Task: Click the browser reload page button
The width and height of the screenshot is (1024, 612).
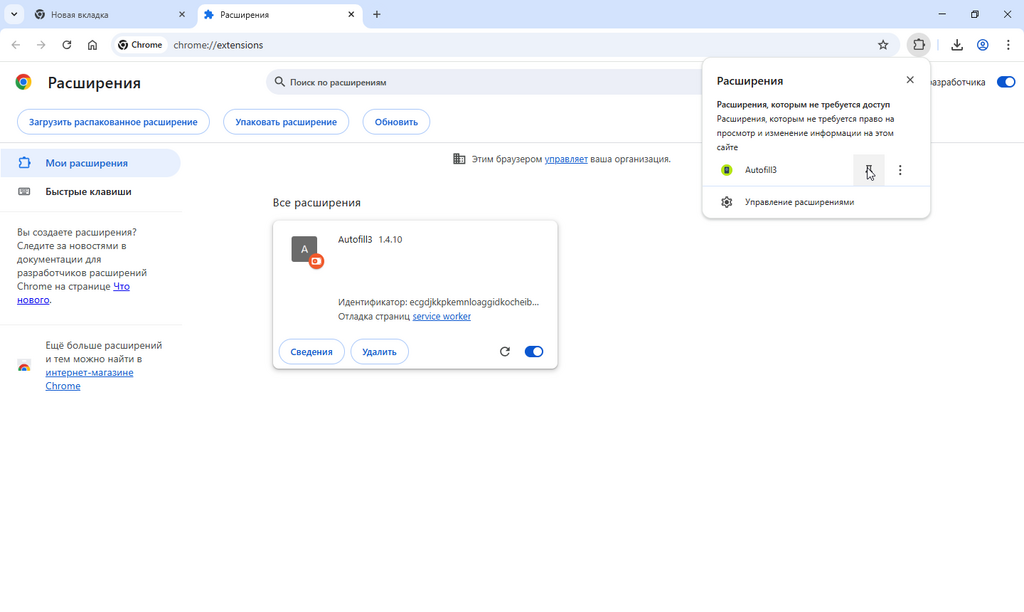Action: pos(67,45)
